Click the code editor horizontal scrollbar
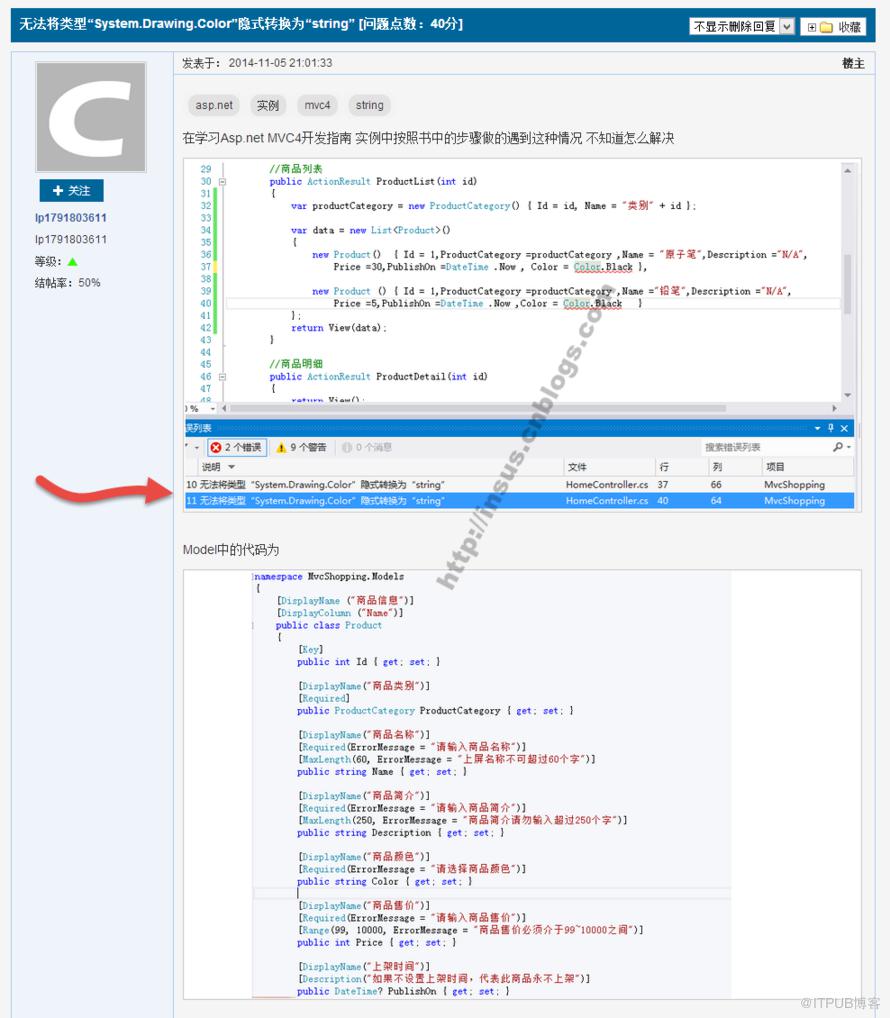Viewport: 890px width, 1018px height. pos(477,408)
